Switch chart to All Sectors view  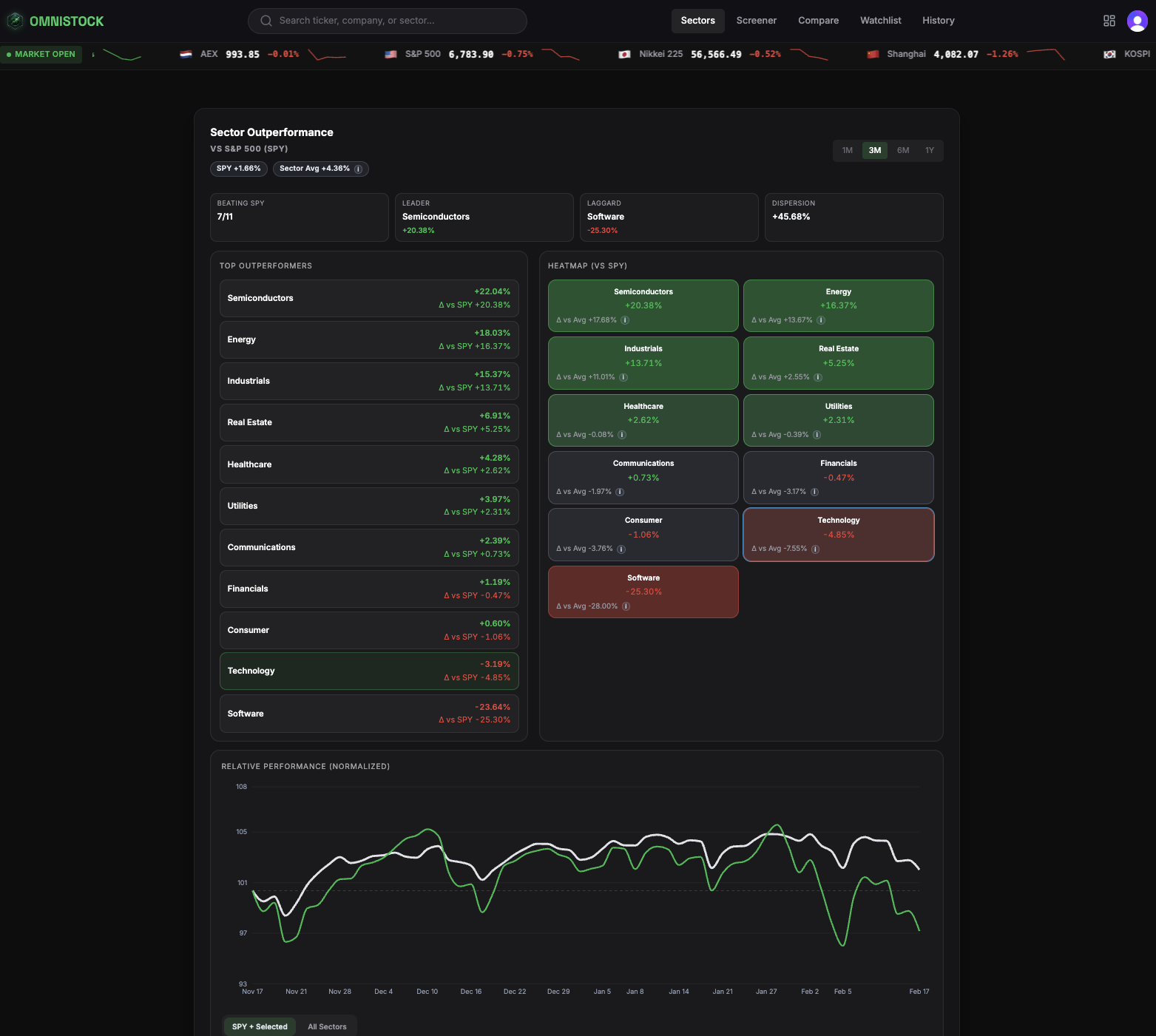pyautogui.click(x=328, y=1026)
